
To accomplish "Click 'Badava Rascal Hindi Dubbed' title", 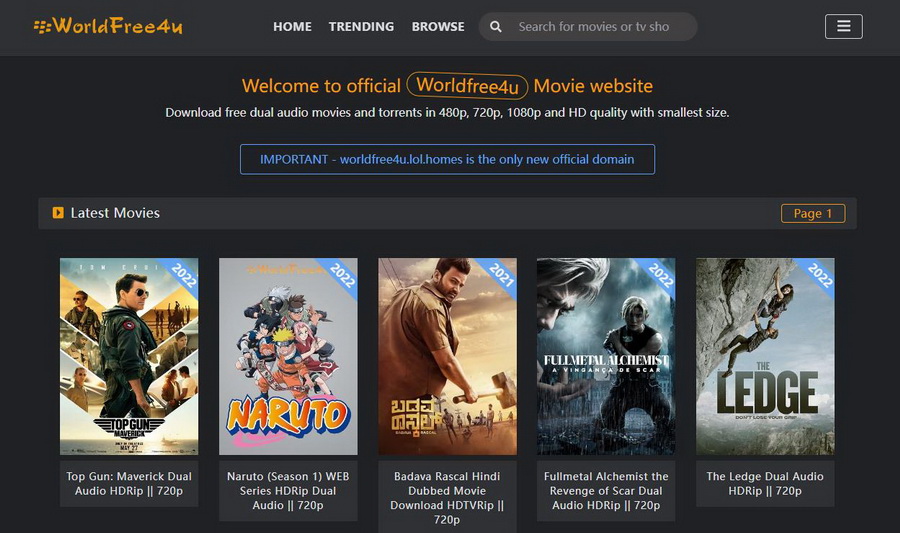I will click(x=447, y=497).
